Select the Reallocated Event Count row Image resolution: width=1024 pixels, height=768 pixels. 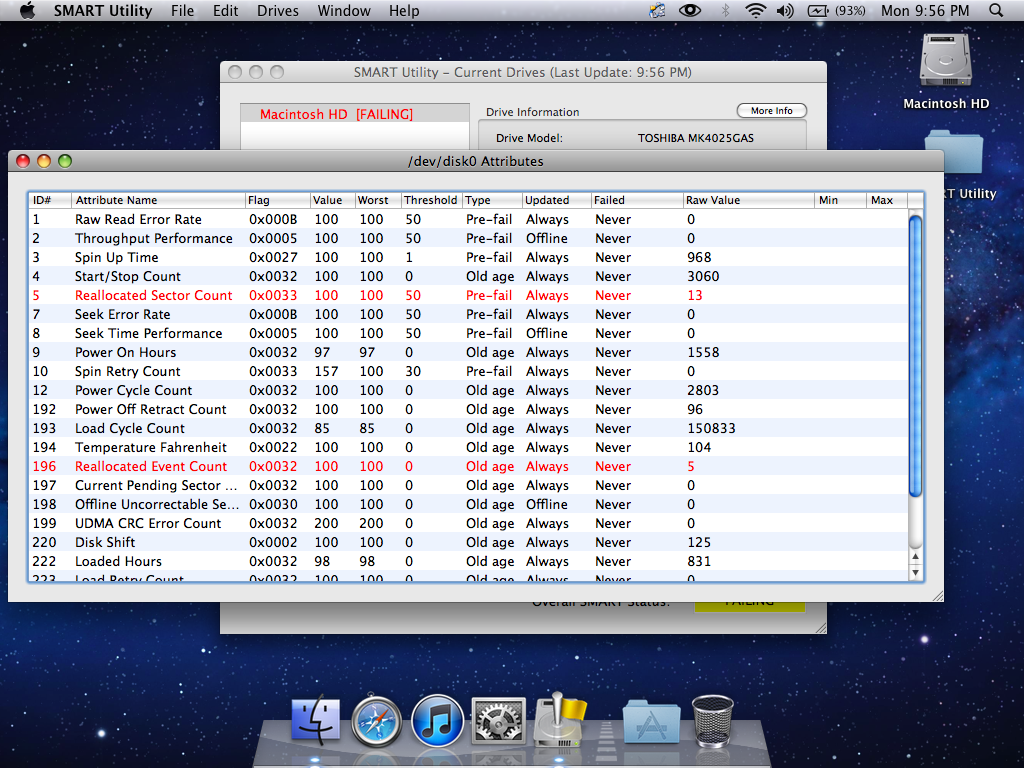468,466
